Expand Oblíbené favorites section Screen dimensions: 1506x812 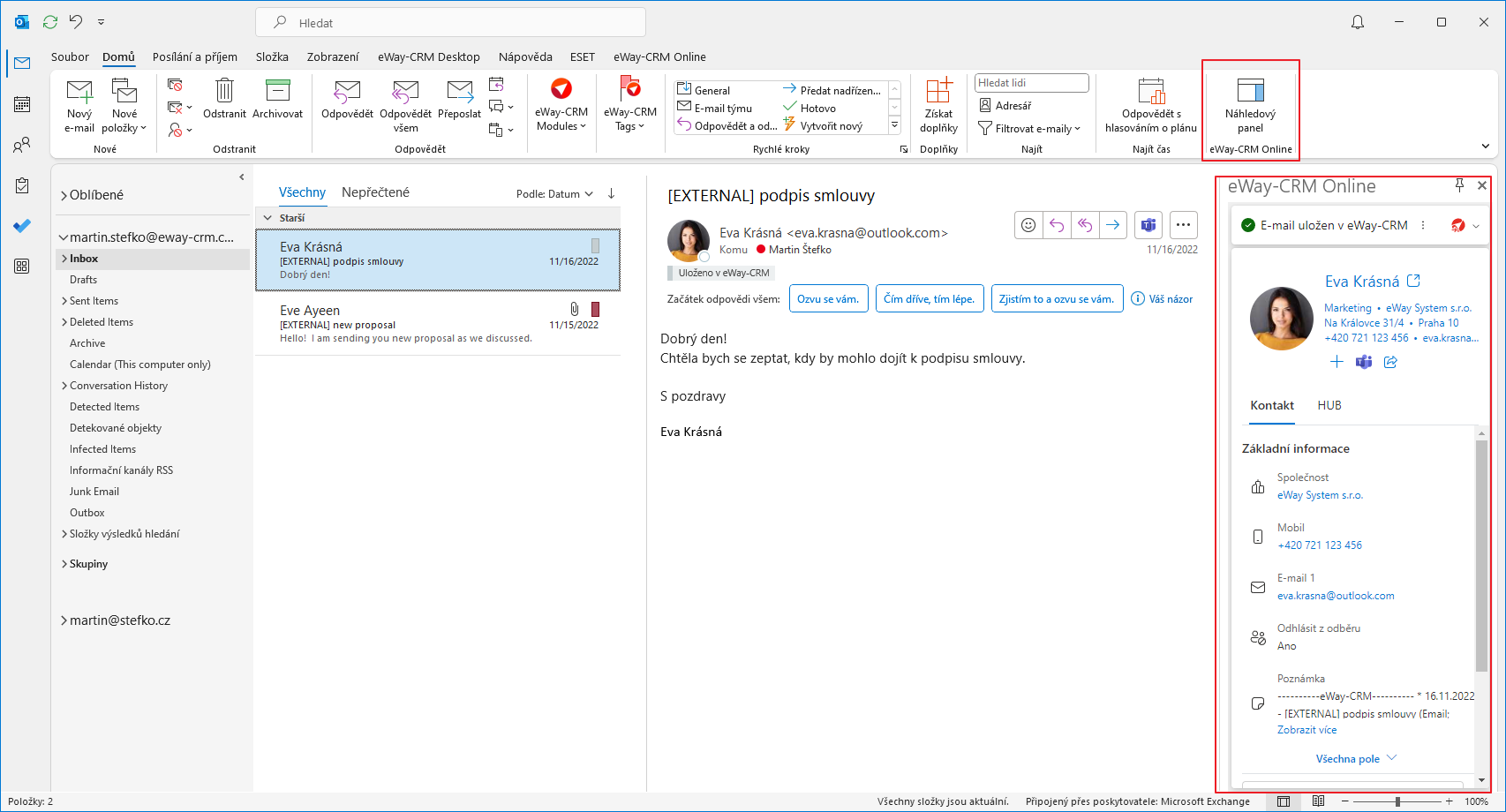click(x=64, y=195)
